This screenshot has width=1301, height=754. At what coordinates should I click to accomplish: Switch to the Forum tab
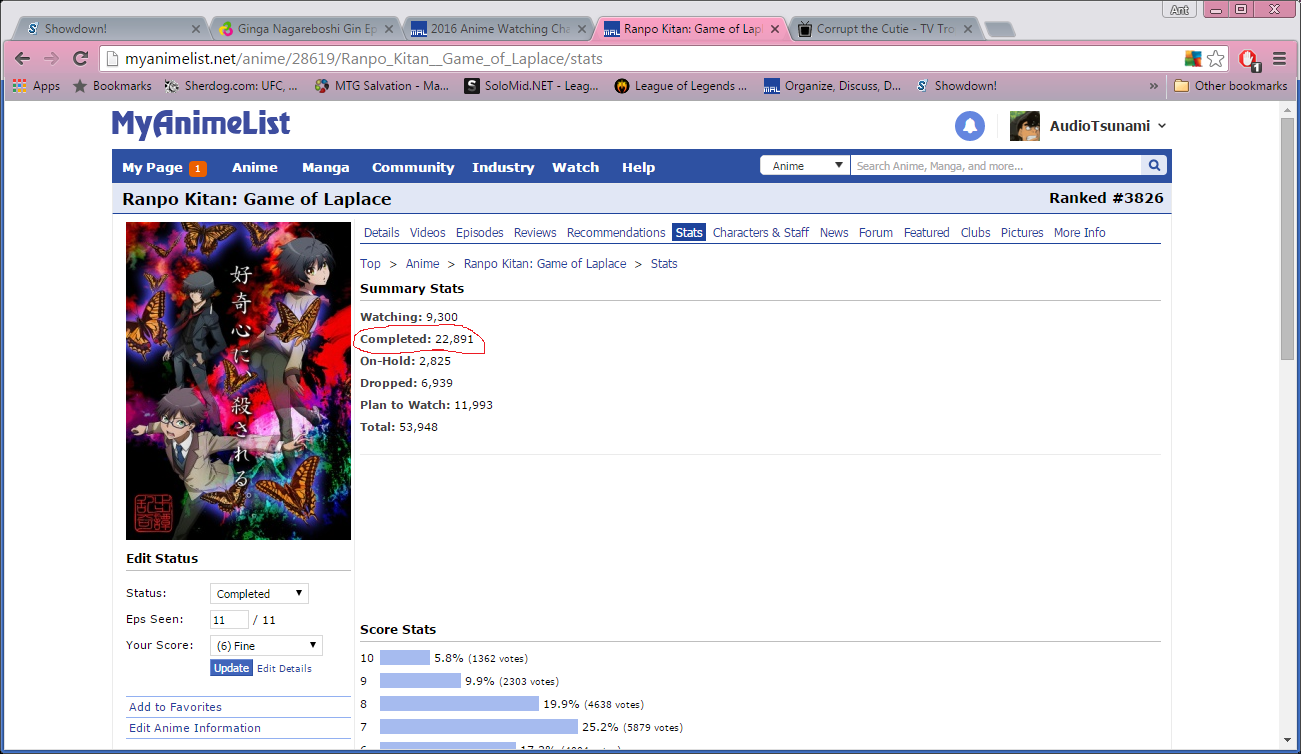coord(876,233)
